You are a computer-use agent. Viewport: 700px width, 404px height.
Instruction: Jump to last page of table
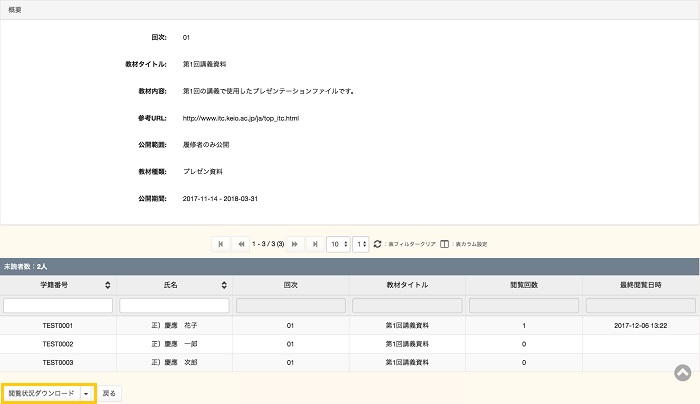[315, 243]
